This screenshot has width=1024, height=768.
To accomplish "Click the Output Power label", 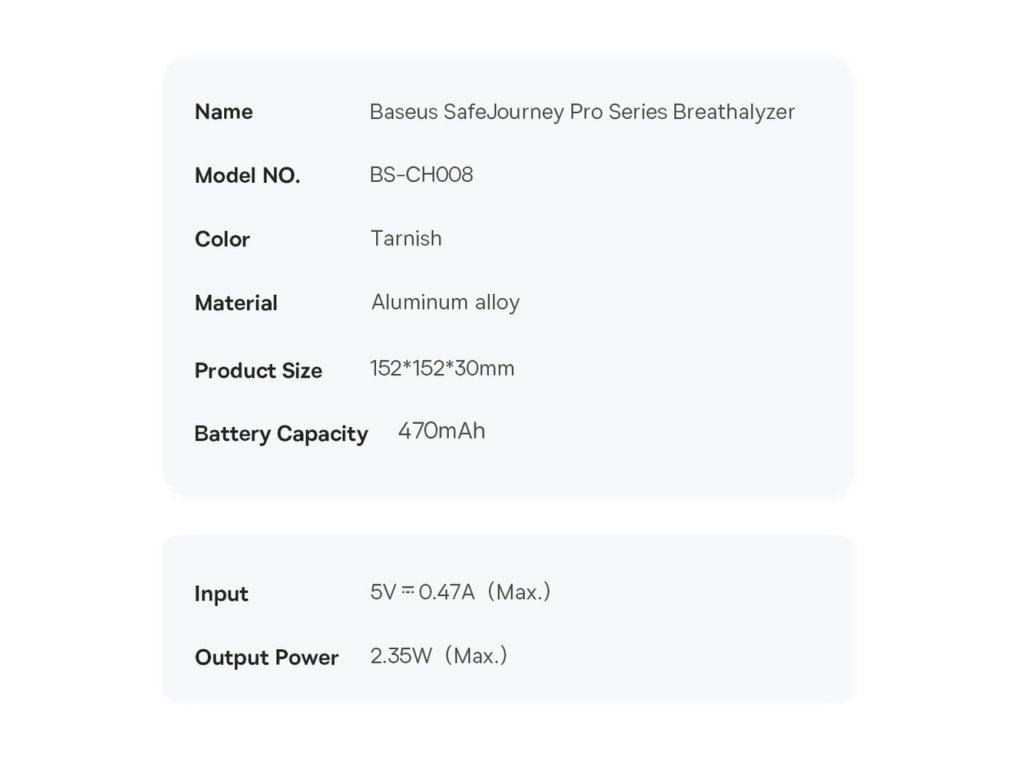I will tap(266, 658).
